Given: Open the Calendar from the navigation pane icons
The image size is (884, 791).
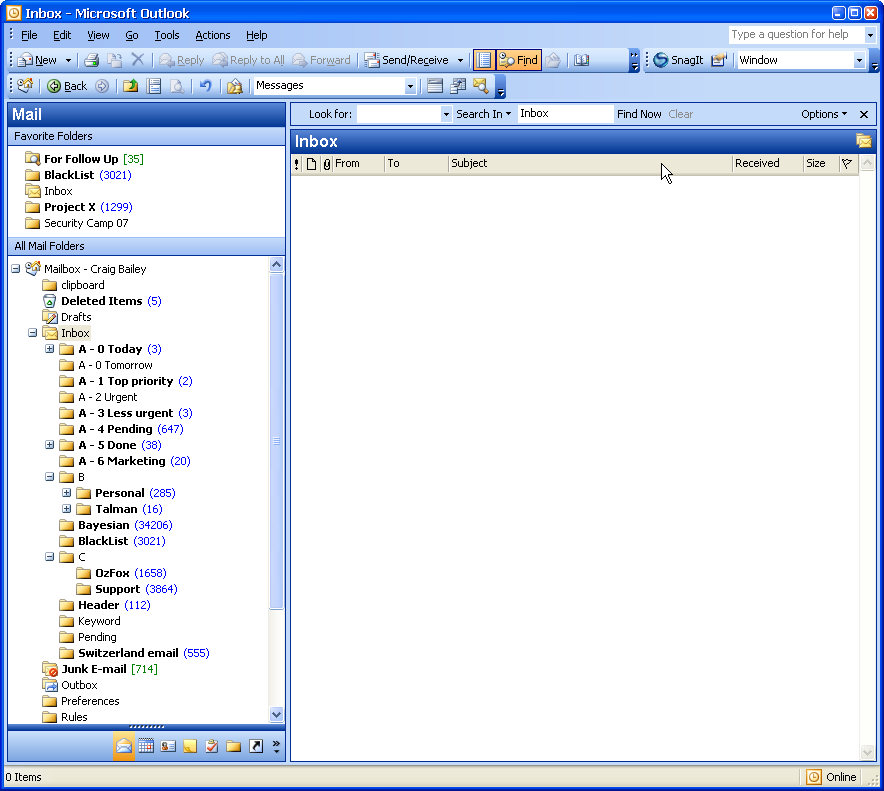Looking at the screenshot, I should [x=146, y=745].
